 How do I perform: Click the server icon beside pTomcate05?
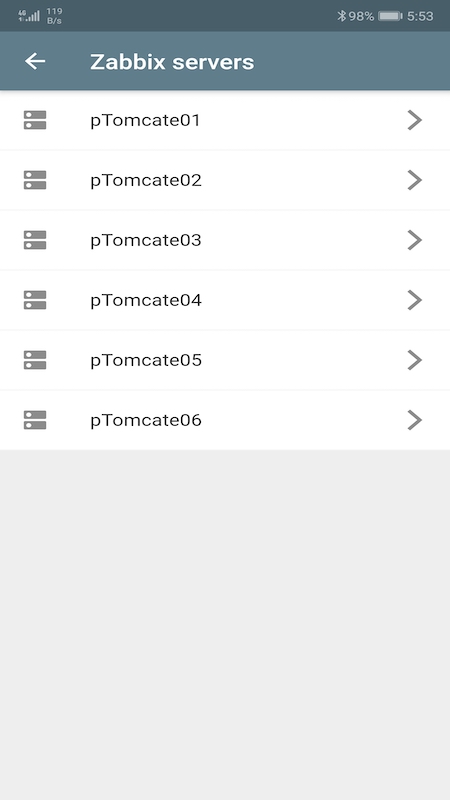pos(35,360)
